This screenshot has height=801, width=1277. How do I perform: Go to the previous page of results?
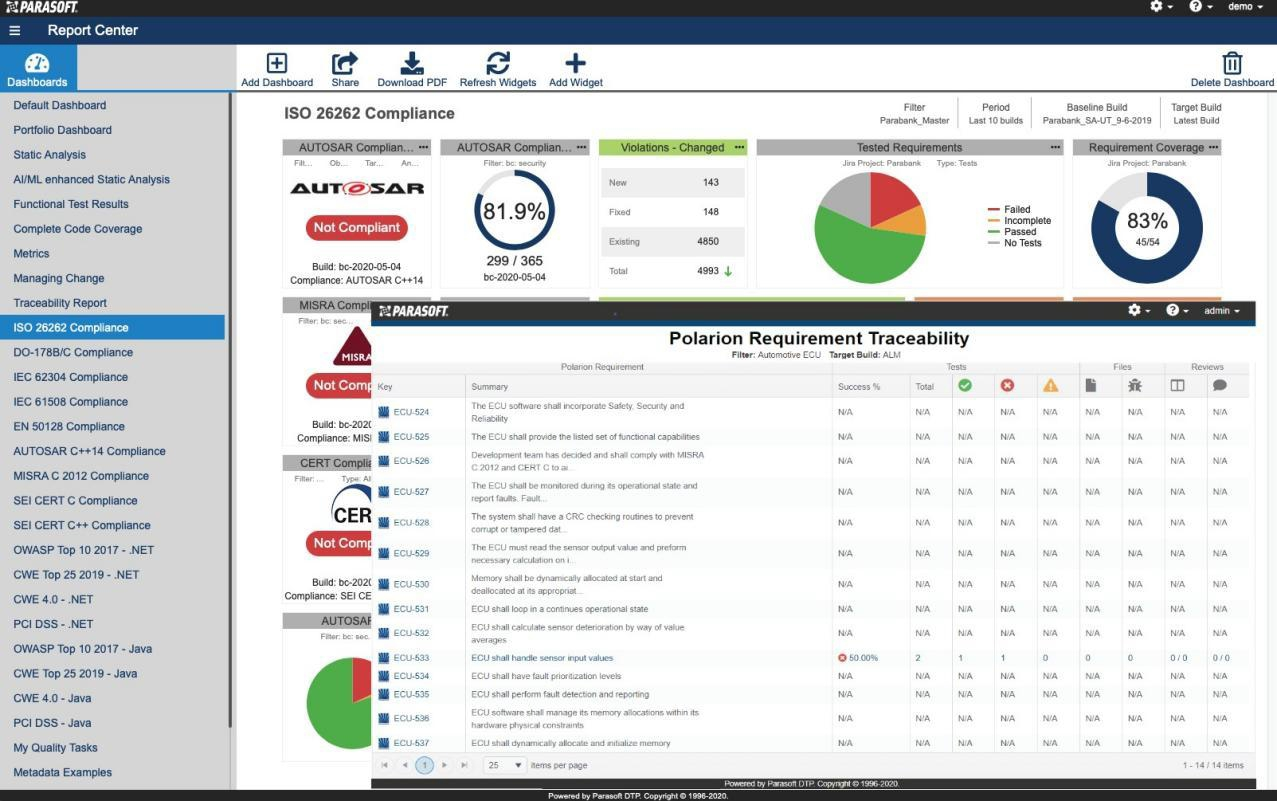(405, 765)
